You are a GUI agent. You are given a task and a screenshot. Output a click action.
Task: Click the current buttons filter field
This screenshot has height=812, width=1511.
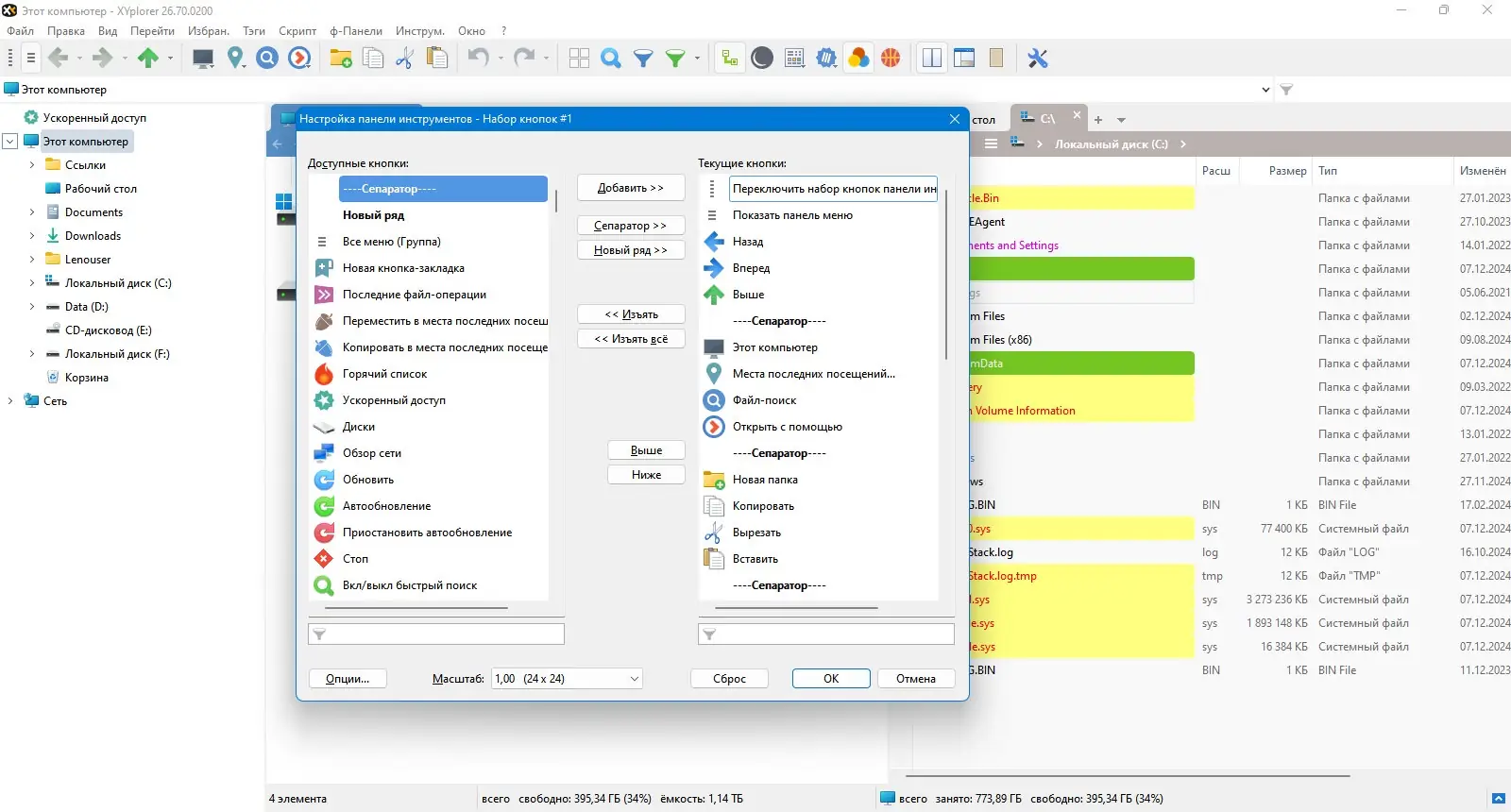826,634
